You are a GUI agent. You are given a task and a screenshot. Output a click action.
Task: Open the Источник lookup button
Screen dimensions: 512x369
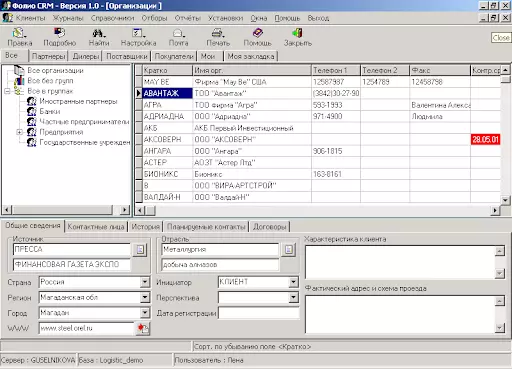tap(140, 249)
